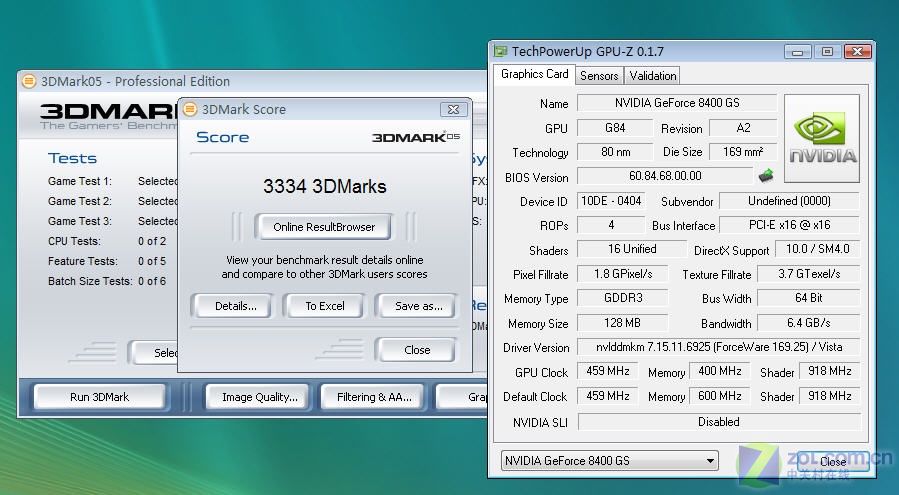899x495 pixels.
Task: Click the CPU Tests label in 3DMark05
Action: [74, 241]
